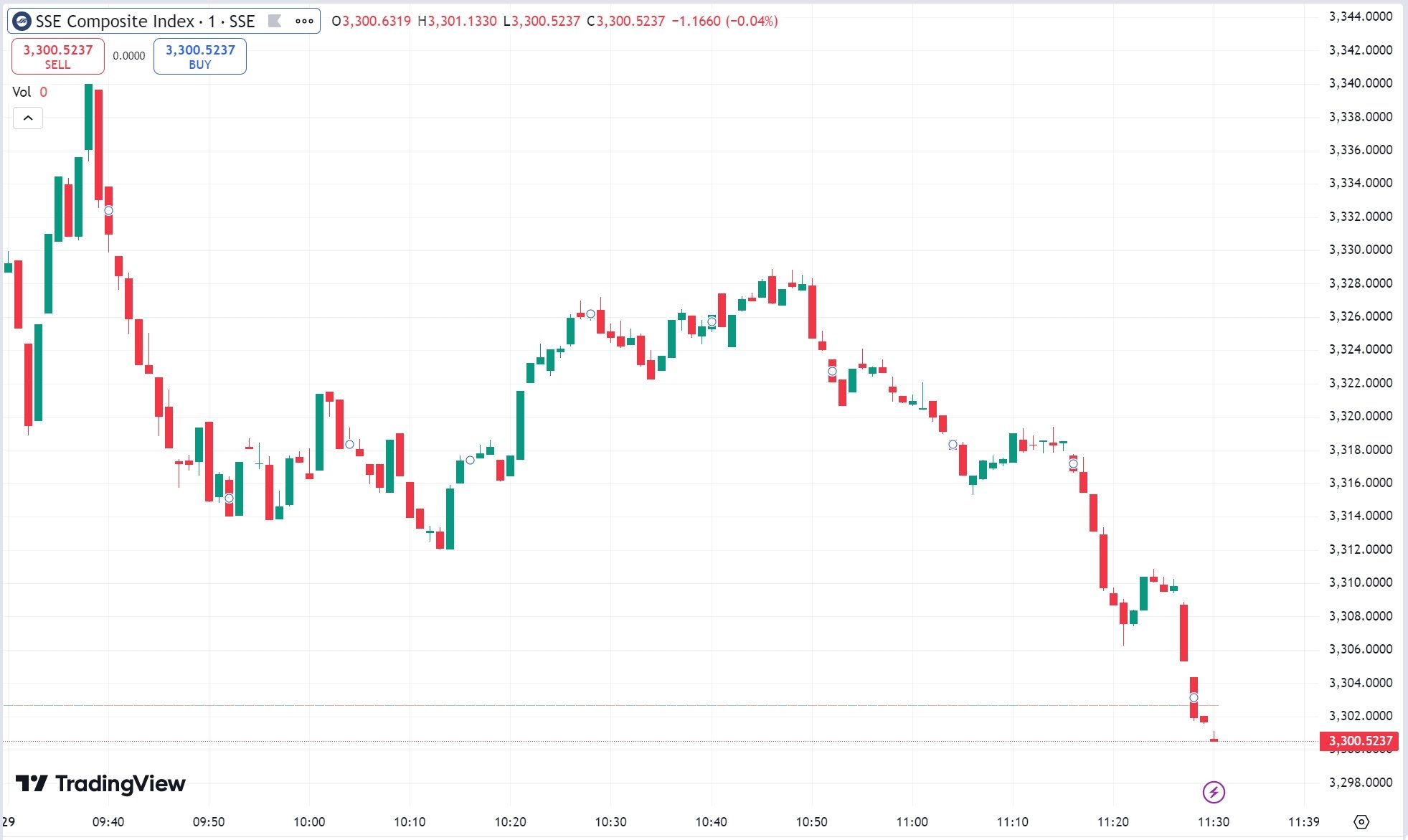The height and width of the screenshot is (840, 1408).
Task: Click the SSE Composite Index symbol logo
Action: pyautogui.click(x=22, y=22)
